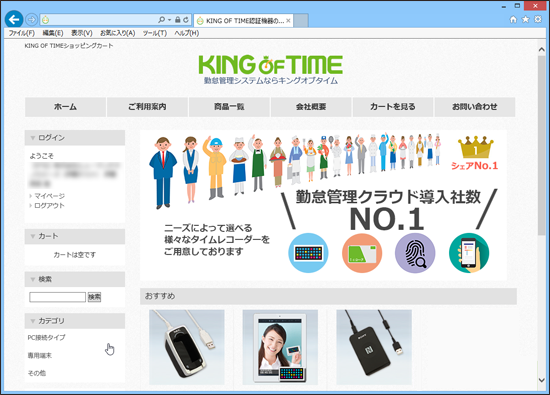Click the colorful keypad recorder circle icon

pyautogui.click(x=308, y=253)
